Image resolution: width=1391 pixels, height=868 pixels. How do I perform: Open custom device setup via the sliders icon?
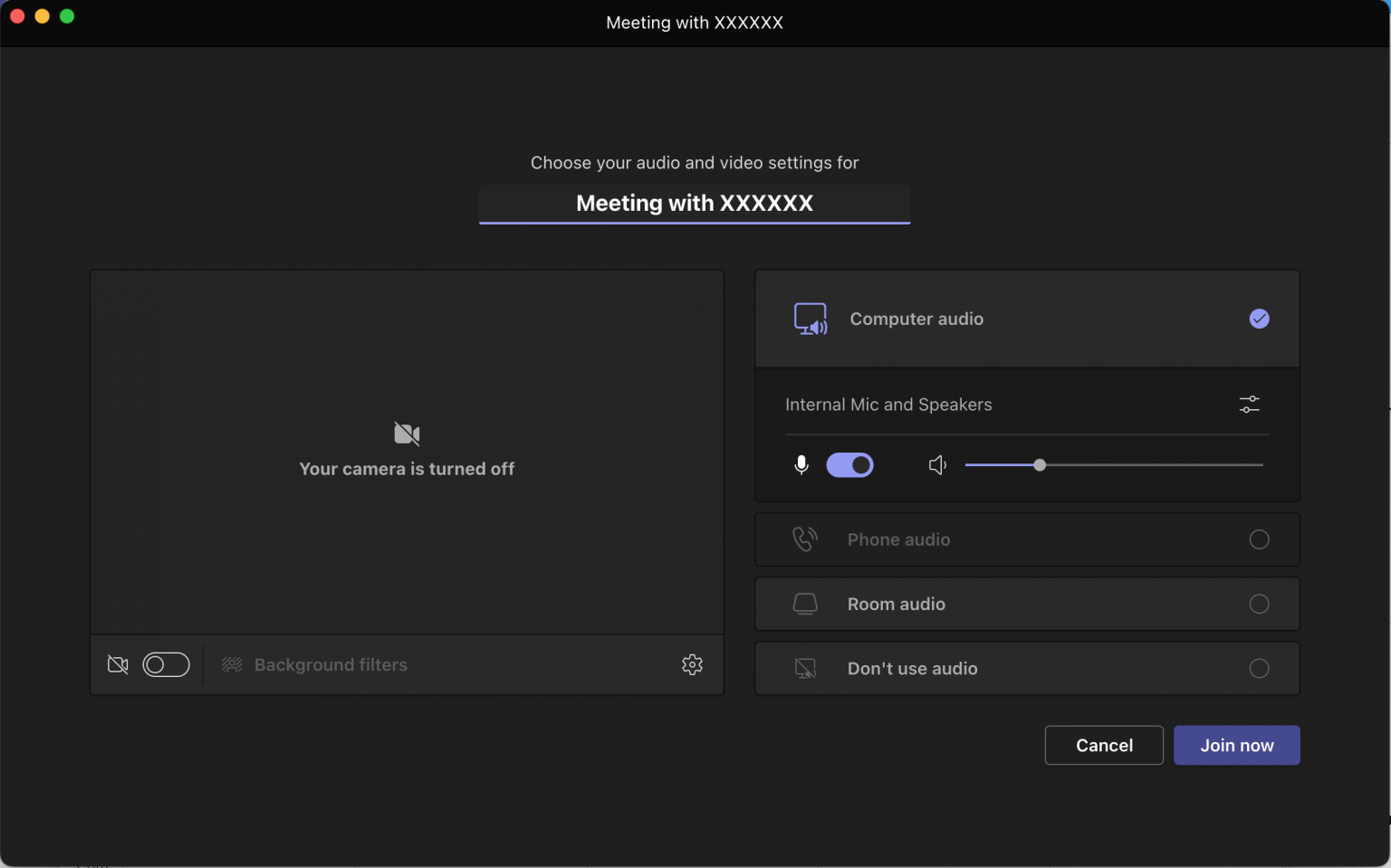(1249, 405)
